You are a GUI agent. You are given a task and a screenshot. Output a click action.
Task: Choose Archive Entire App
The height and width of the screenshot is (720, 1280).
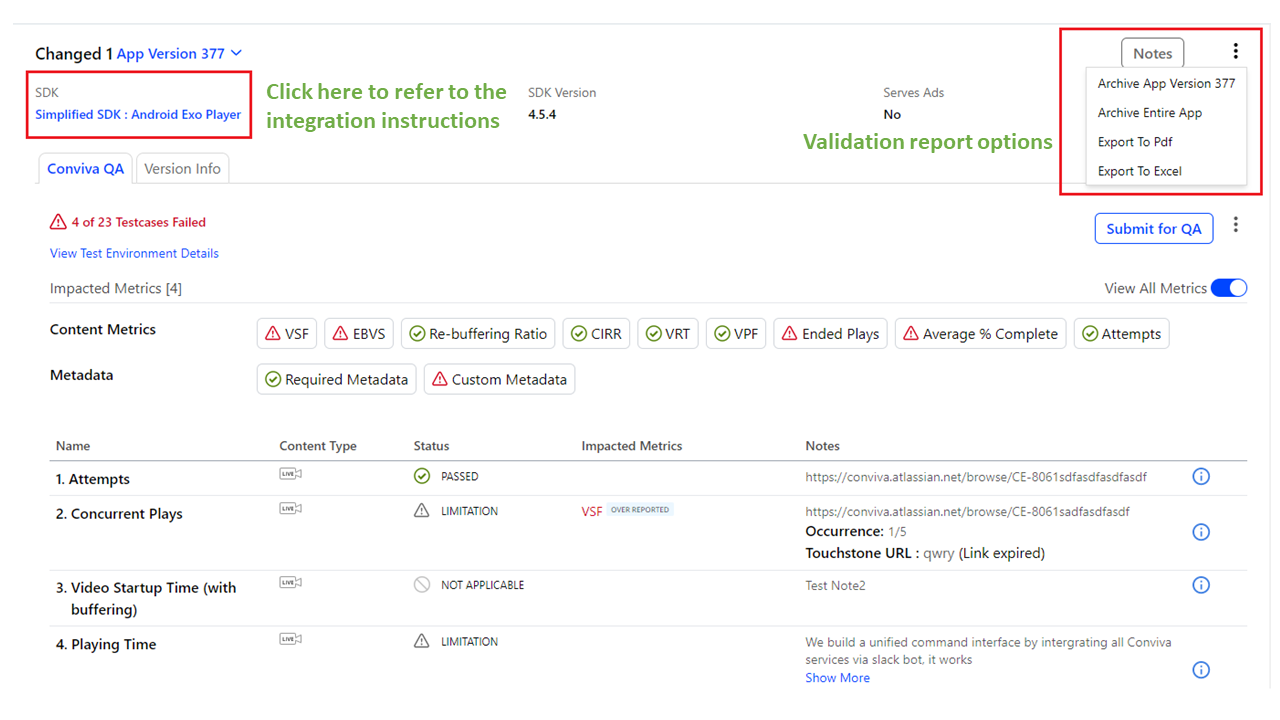coord(1166,113)
